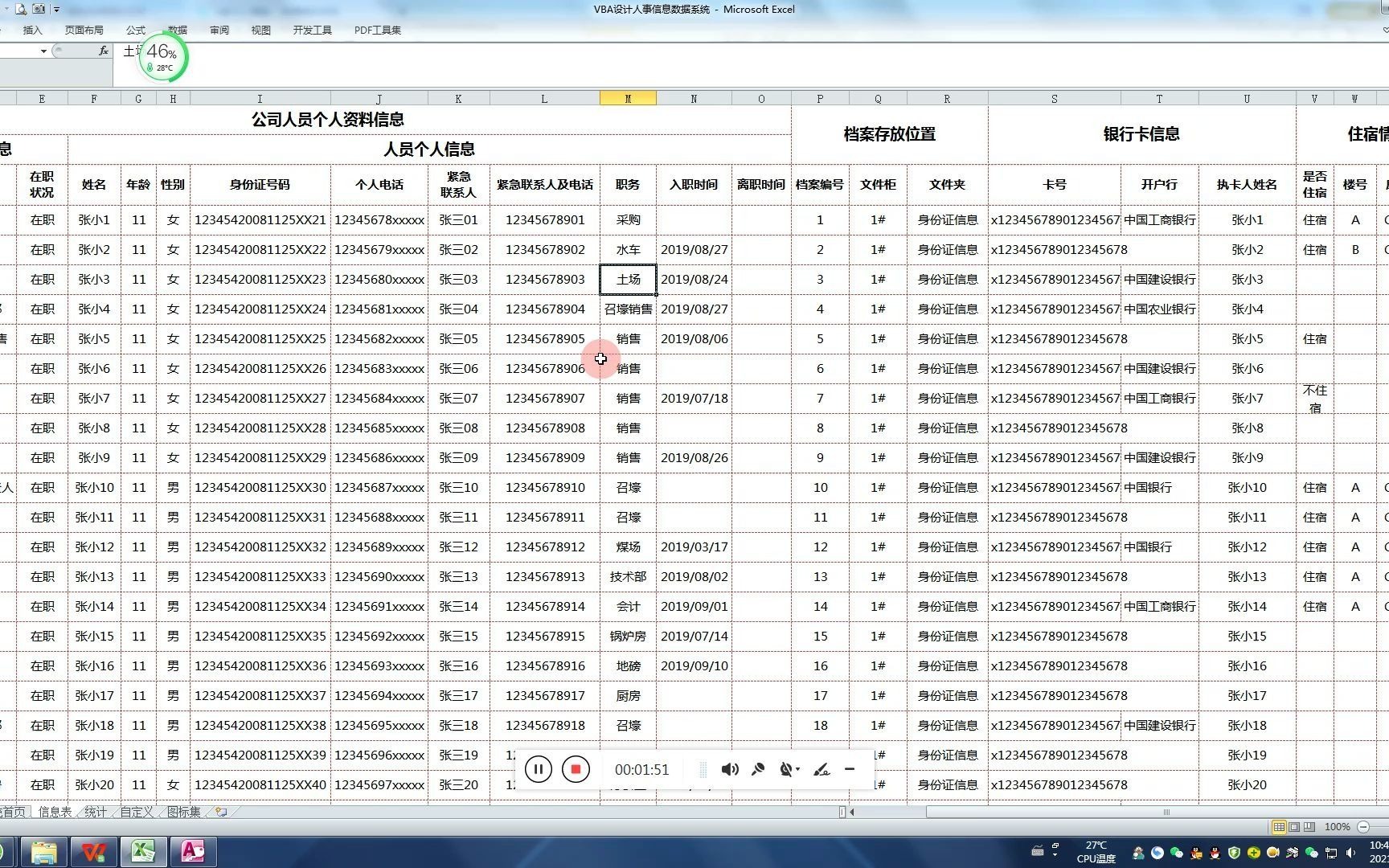This screenshot has width=1389, height=868.
Task: Select Normal view in status bar
Action: 1279,826
